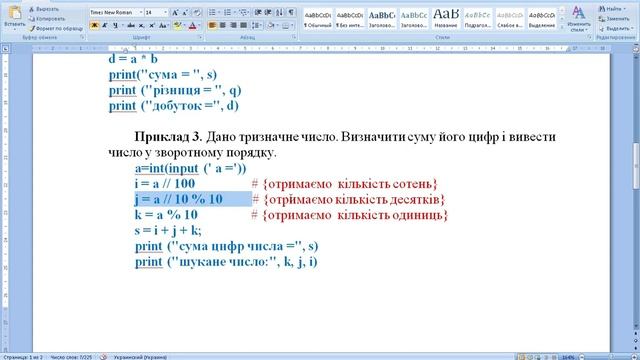Image resolution: width=640 pixels, height=360 pixels.
Task: Apply the Название style
Action: (x=446, y=19)
